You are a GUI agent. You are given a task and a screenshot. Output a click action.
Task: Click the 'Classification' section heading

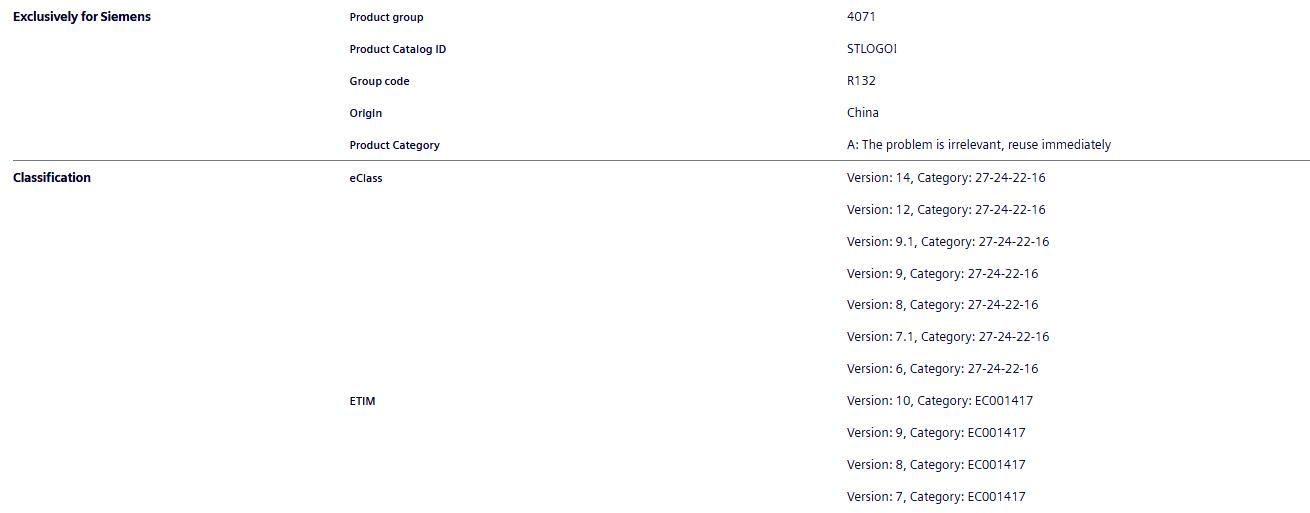(52, 178)
